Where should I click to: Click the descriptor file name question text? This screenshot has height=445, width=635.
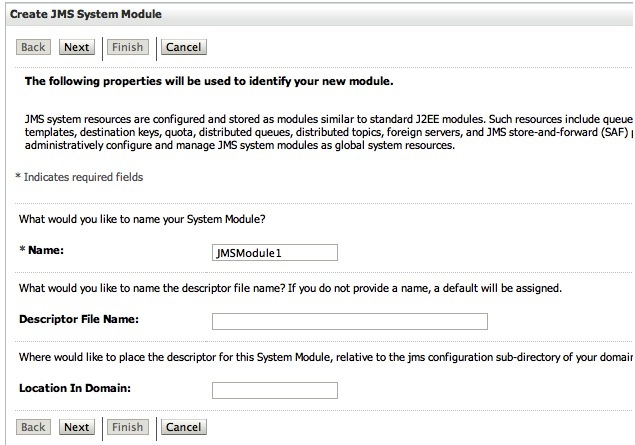[x=290, y=288]
